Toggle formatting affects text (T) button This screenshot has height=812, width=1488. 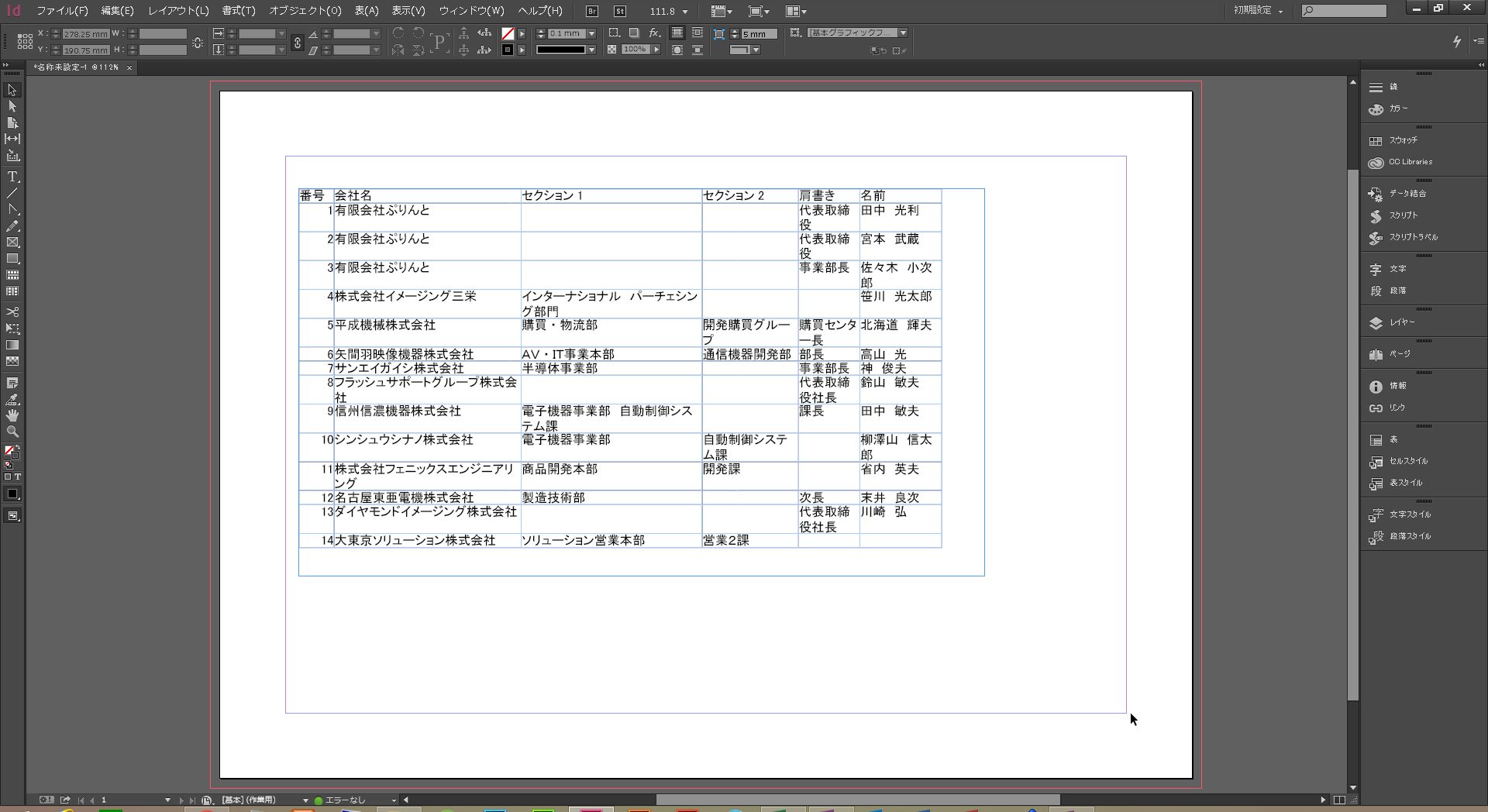17,477
